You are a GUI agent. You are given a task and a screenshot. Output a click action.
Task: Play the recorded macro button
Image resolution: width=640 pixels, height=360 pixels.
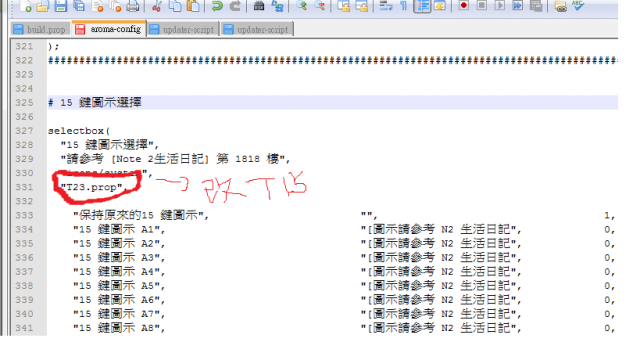click(x=500, y=6)
